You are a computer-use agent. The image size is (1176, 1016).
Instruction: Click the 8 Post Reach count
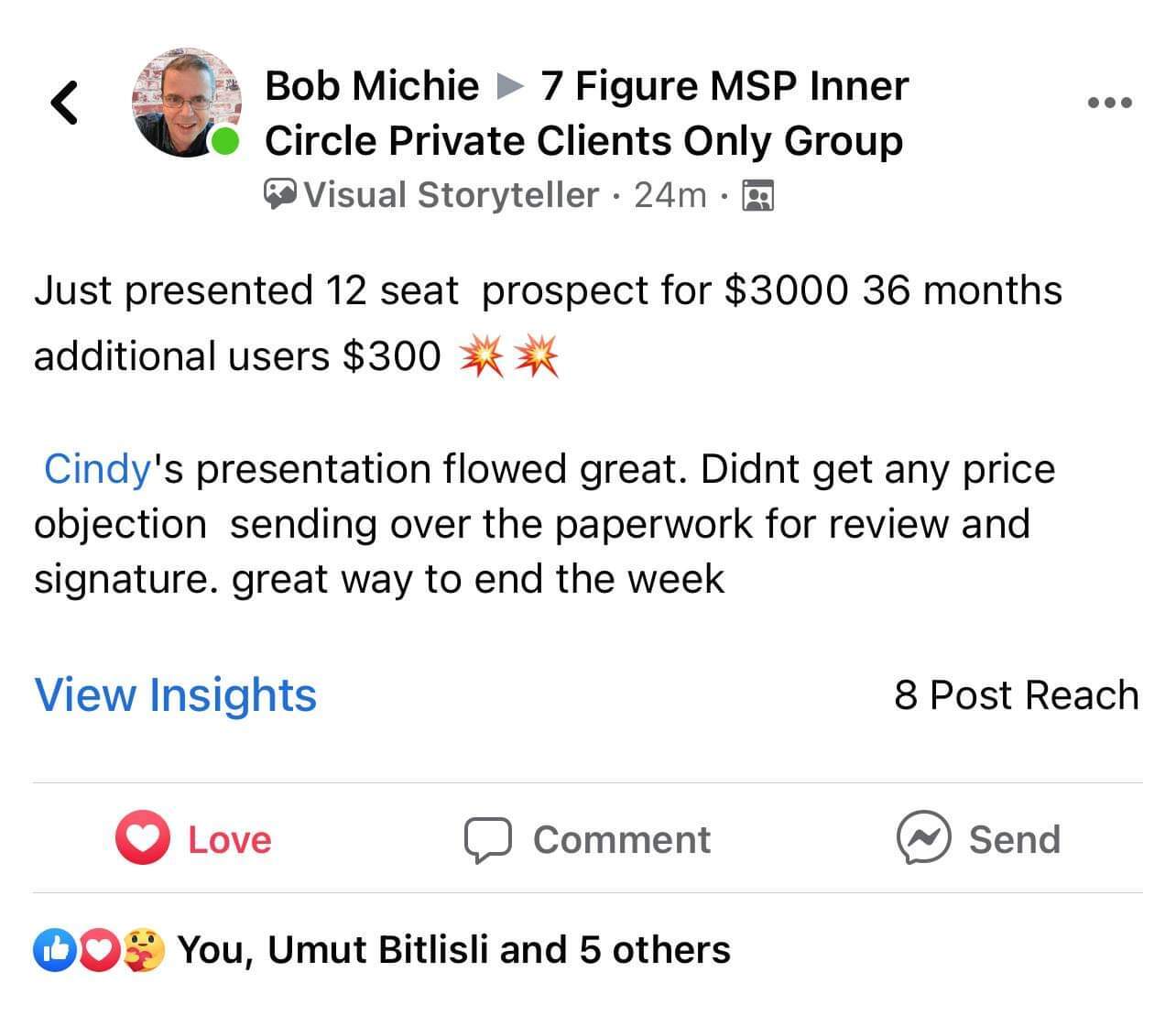point(1016,695)
